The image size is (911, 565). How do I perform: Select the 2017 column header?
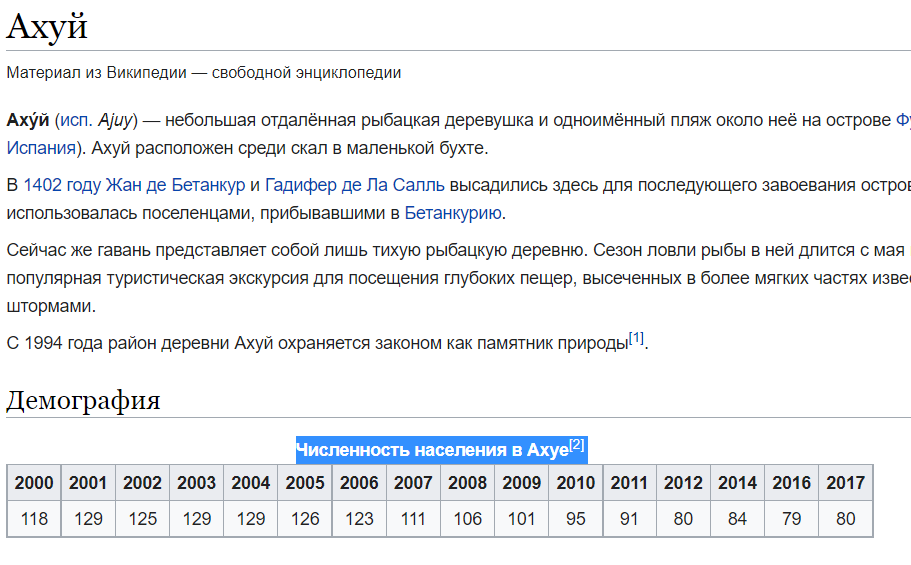tap(846, 483)
